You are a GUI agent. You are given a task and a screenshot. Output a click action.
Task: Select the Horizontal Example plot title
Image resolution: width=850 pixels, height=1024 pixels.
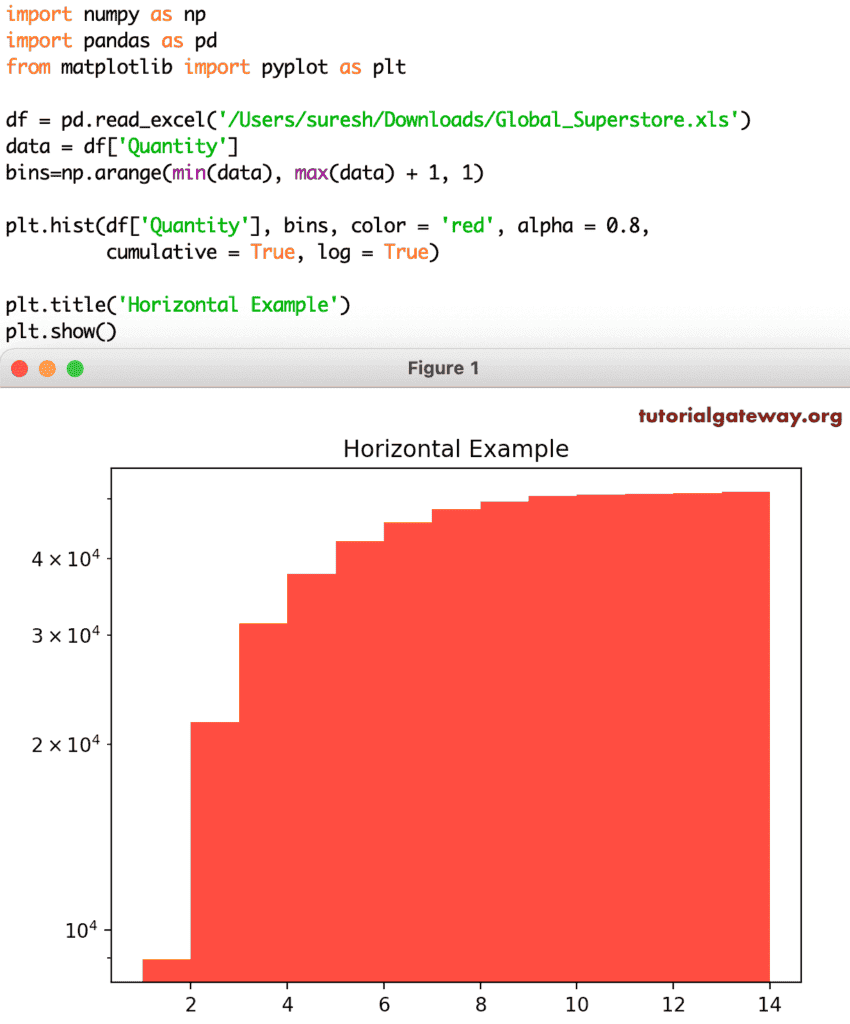point(456,449)
